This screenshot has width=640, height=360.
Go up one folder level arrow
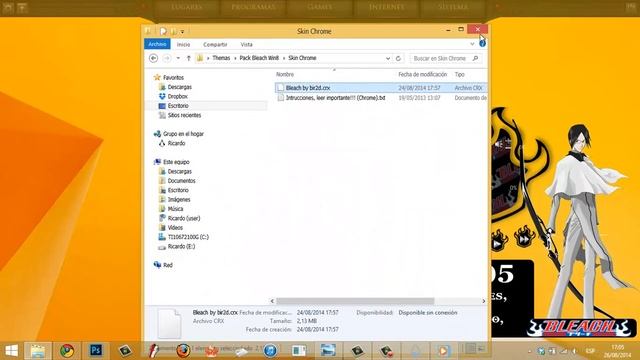(189, 58)
